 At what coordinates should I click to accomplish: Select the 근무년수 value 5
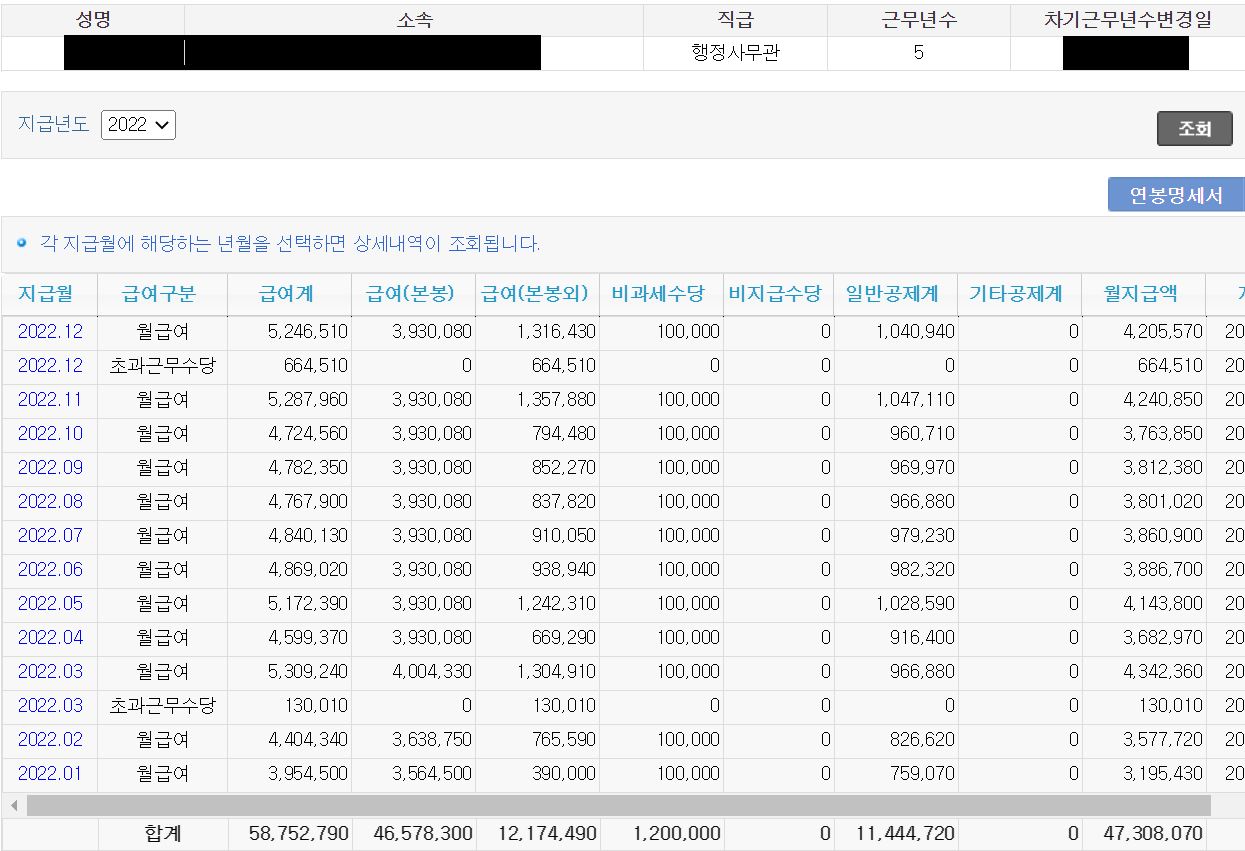[918, 53]
